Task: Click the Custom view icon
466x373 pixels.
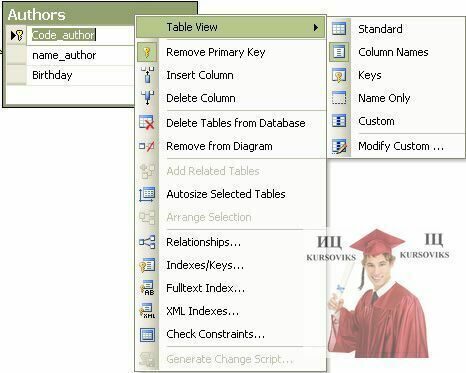Action: [339, 121]
